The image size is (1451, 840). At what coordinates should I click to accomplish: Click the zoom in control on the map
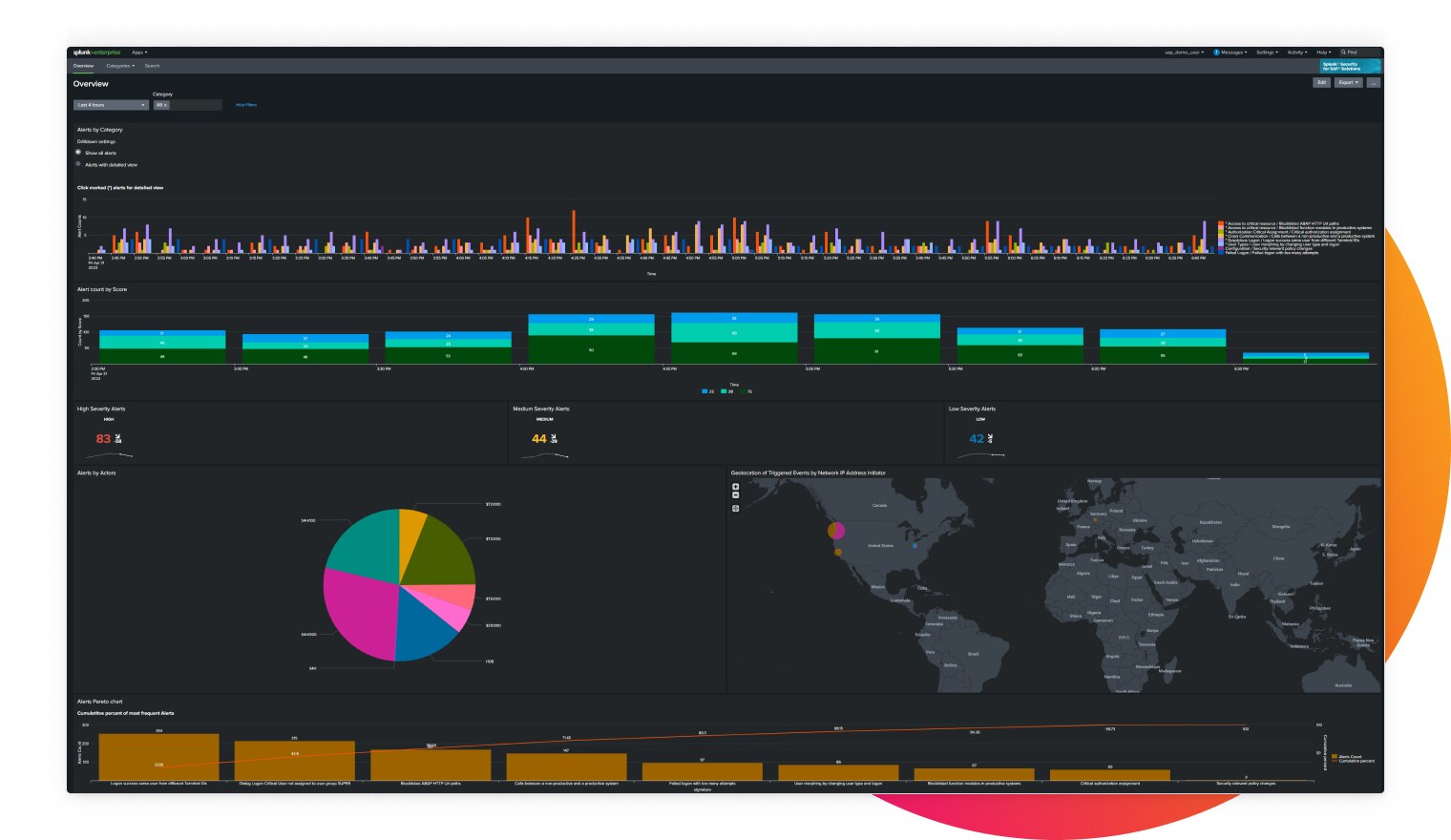(x=734, y=488)
